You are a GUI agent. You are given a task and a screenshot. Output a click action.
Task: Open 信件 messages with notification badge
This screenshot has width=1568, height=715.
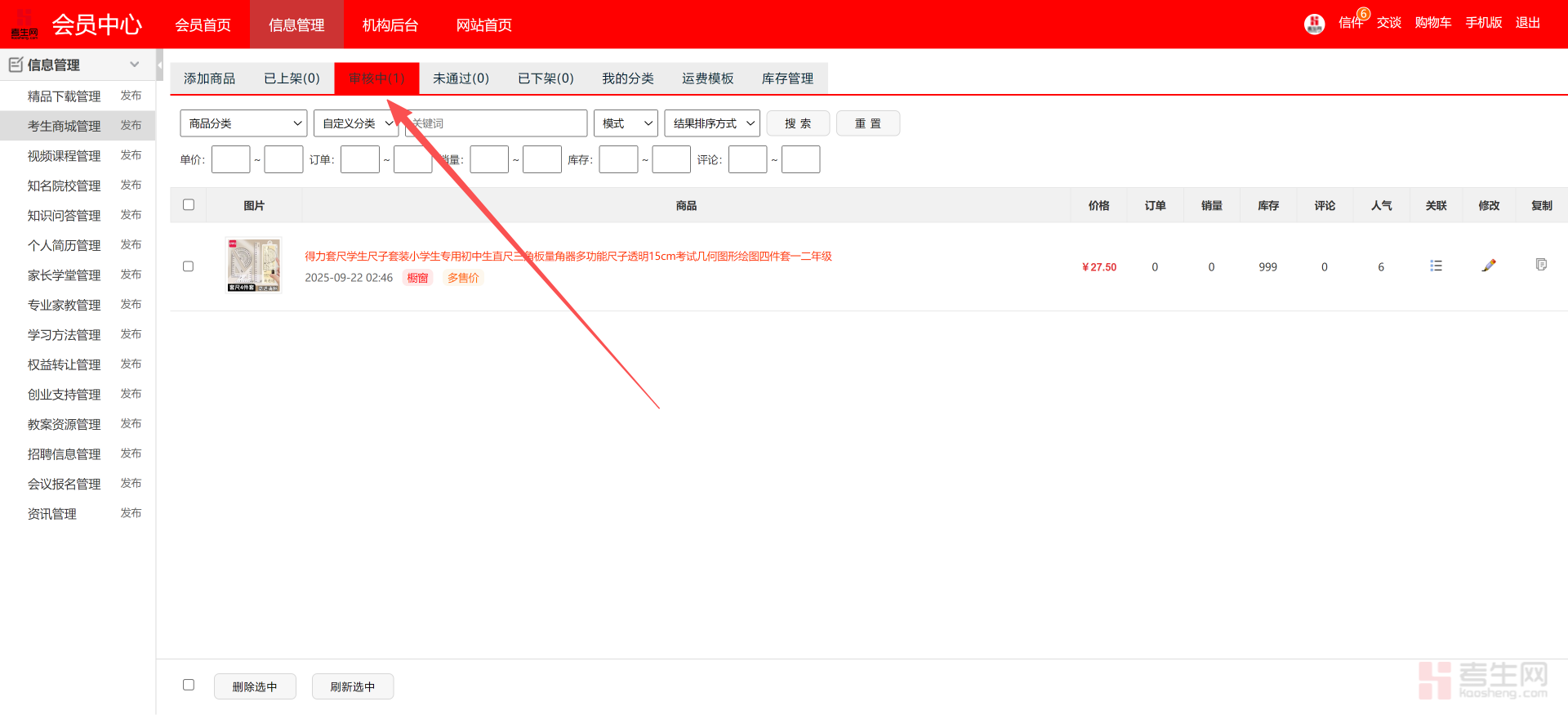click(x=1351, y=23)
